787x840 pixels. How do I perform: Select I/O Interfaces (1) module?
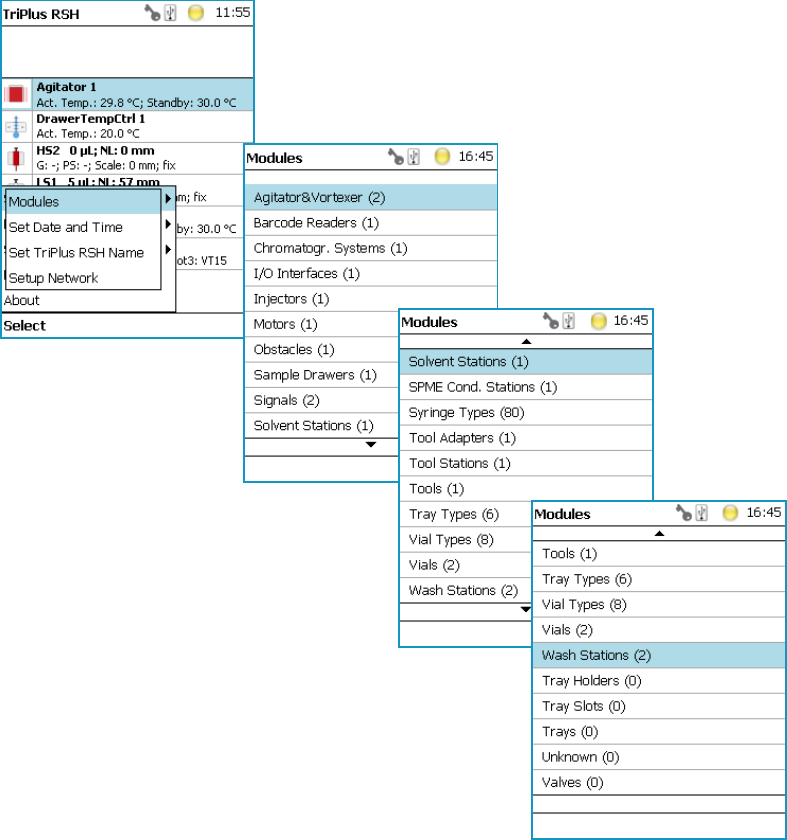pyautogui.click(x=371, y=274)
